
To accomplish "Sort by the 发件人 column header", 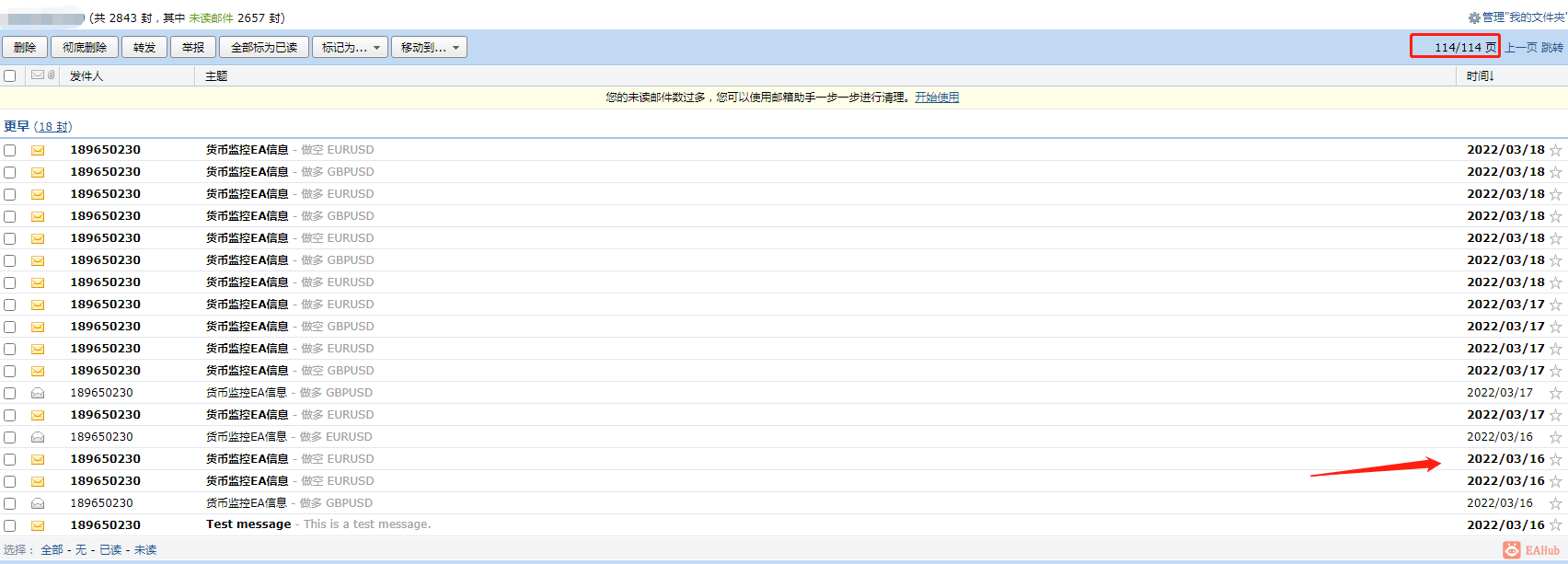I will (x=86, y=75).
